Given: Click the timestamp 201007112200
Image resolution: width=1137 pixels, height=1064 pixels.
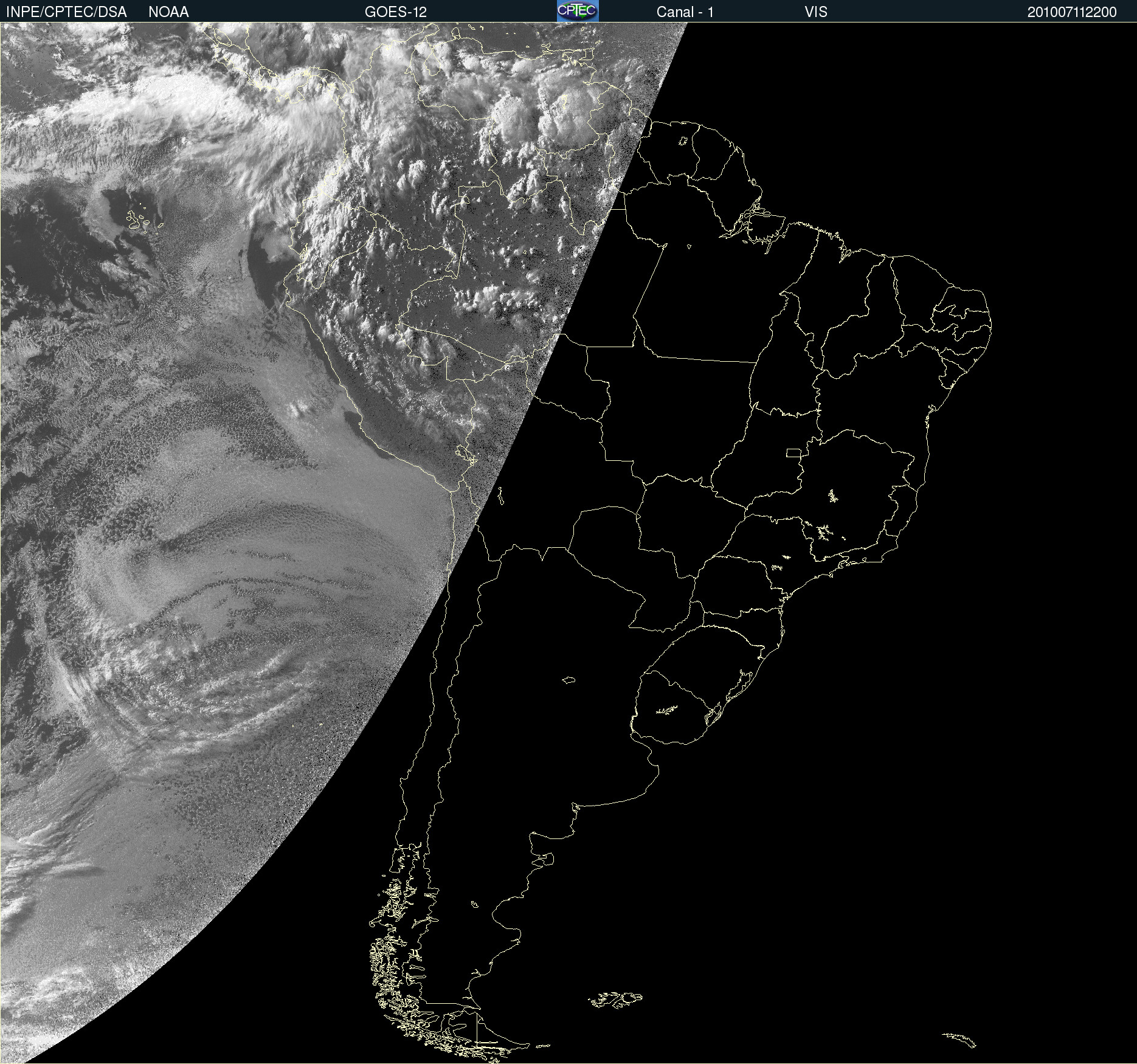Looking at the screenshot, I should 1072,12.
